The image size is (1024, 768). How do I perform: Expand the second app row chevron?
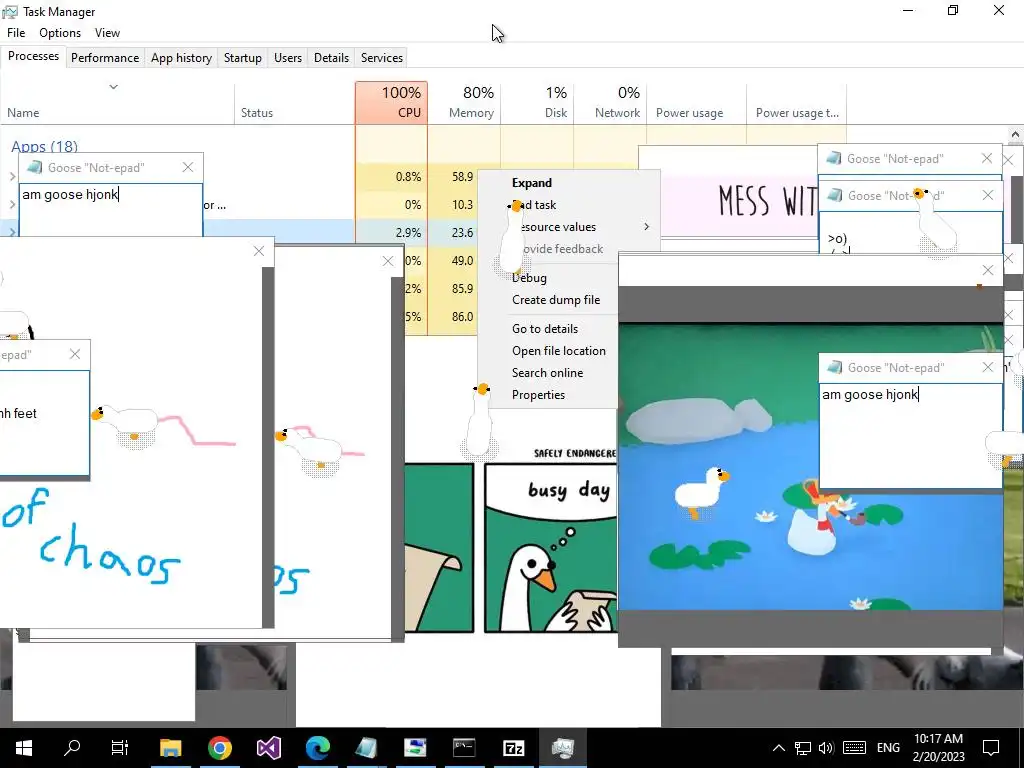click(x=12, y=205)
